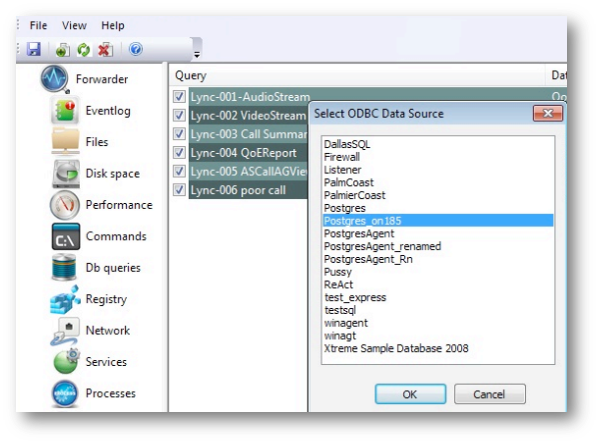
Task: Open the File menu
Action: point(38,25)
